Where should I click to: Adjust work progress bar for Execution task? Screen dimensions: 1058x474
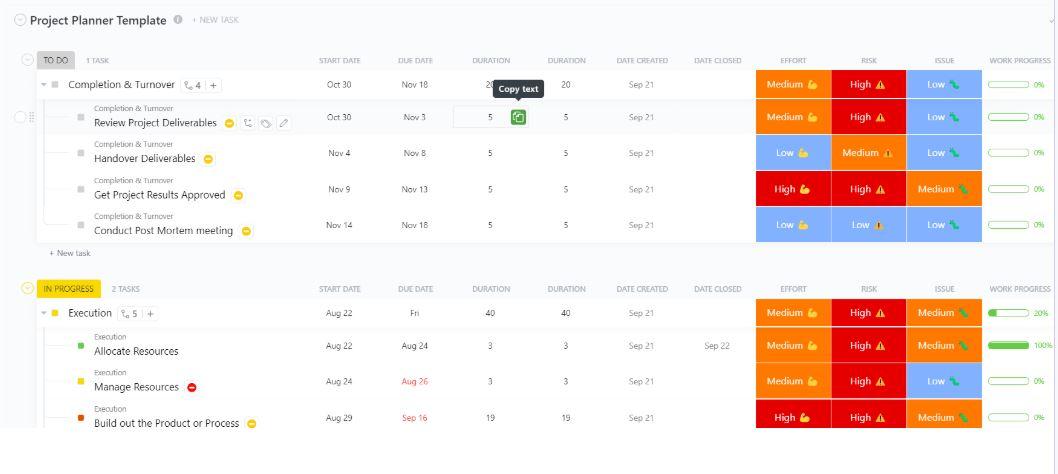point(1008,313)
